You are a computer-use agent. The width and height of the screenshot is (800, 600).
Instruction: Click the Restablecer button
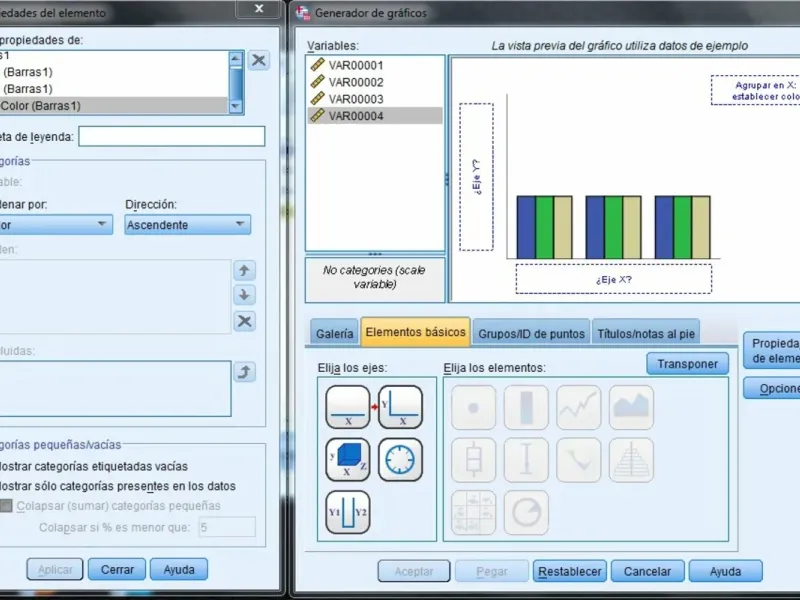[x=569, y=571]
